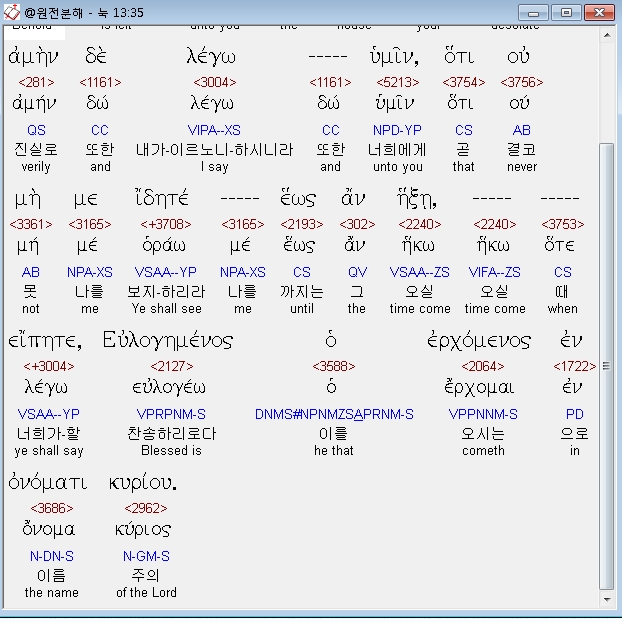Click the Korean gloss 찬송하리로다
This screenshot has width=622, height=619.
click(x=172, y=434)
